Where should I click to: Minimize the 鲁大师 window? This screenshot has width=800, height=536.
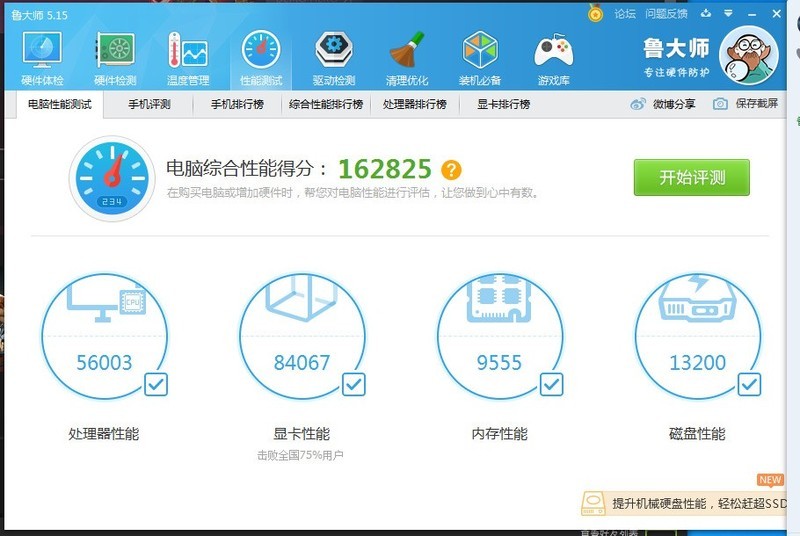tap(752, 14)
